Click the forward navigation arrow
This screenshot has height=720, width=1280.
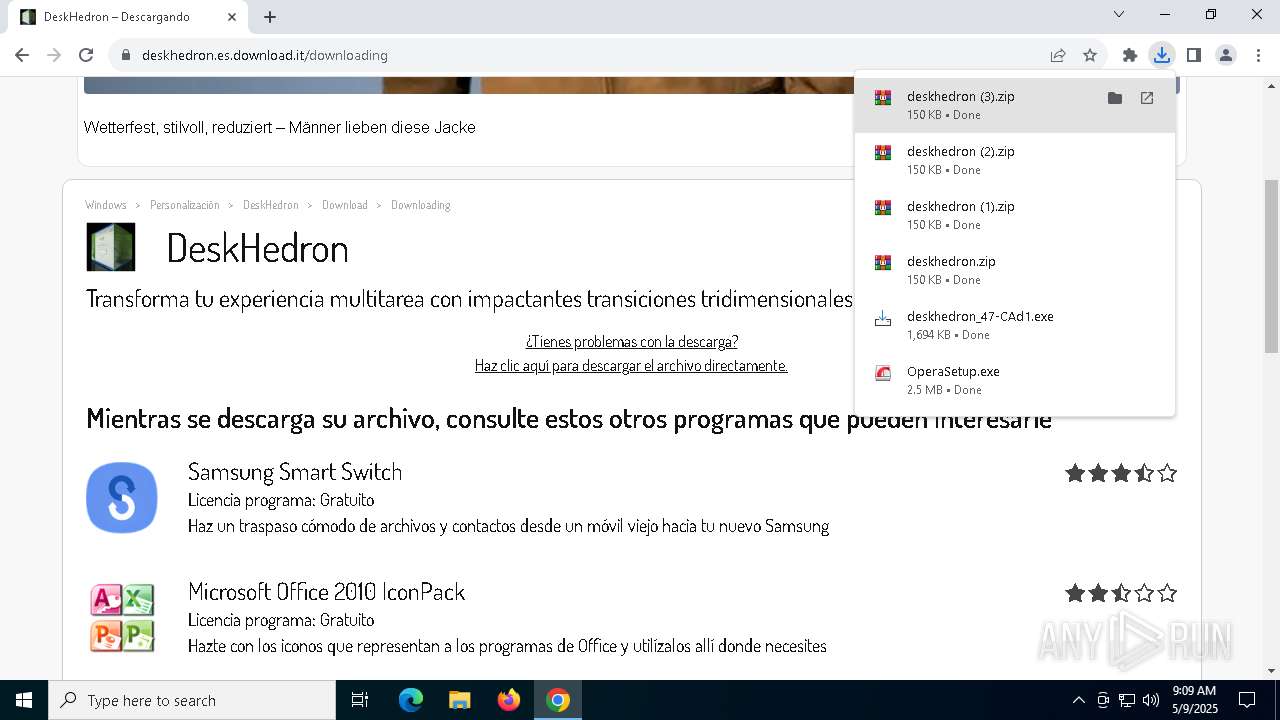coord(54,55)
